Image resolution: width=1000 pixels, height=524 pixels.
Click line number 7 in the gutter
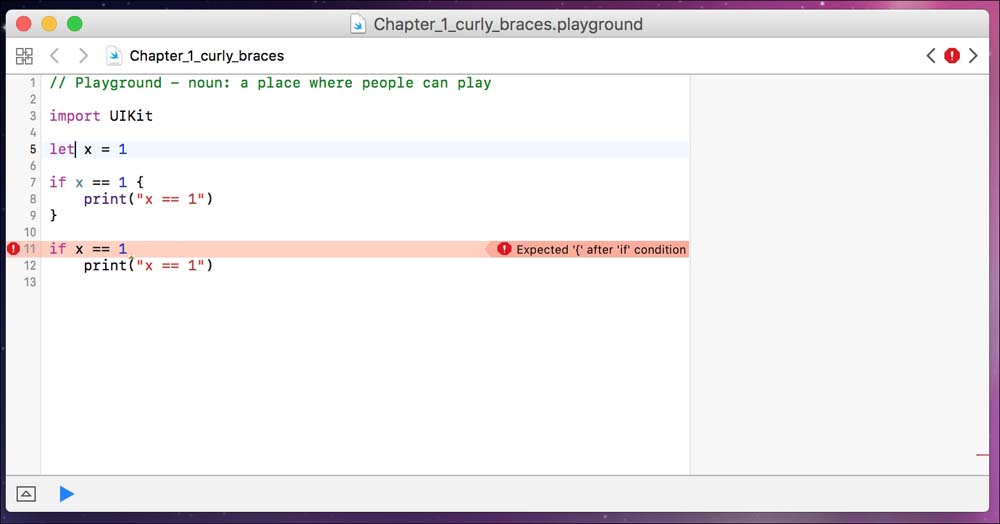[33, 182]
